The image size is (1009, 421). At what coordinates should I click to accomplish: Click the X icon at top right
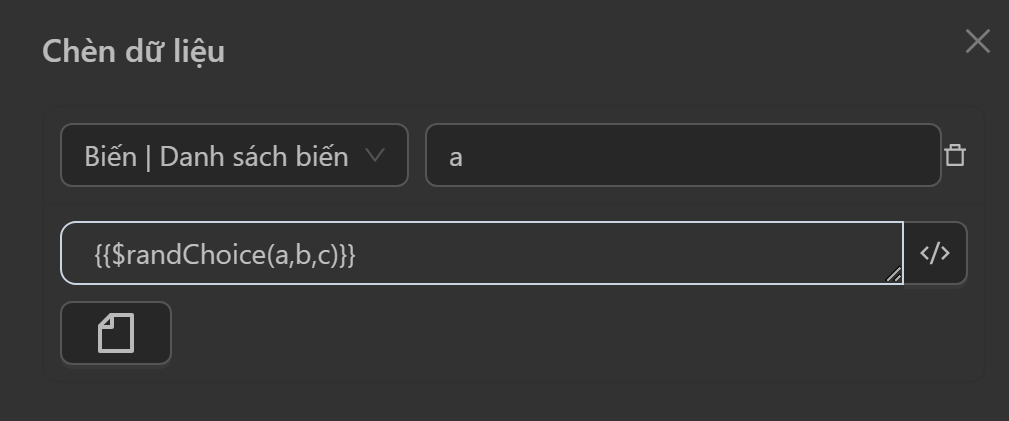tap(977, 41)
